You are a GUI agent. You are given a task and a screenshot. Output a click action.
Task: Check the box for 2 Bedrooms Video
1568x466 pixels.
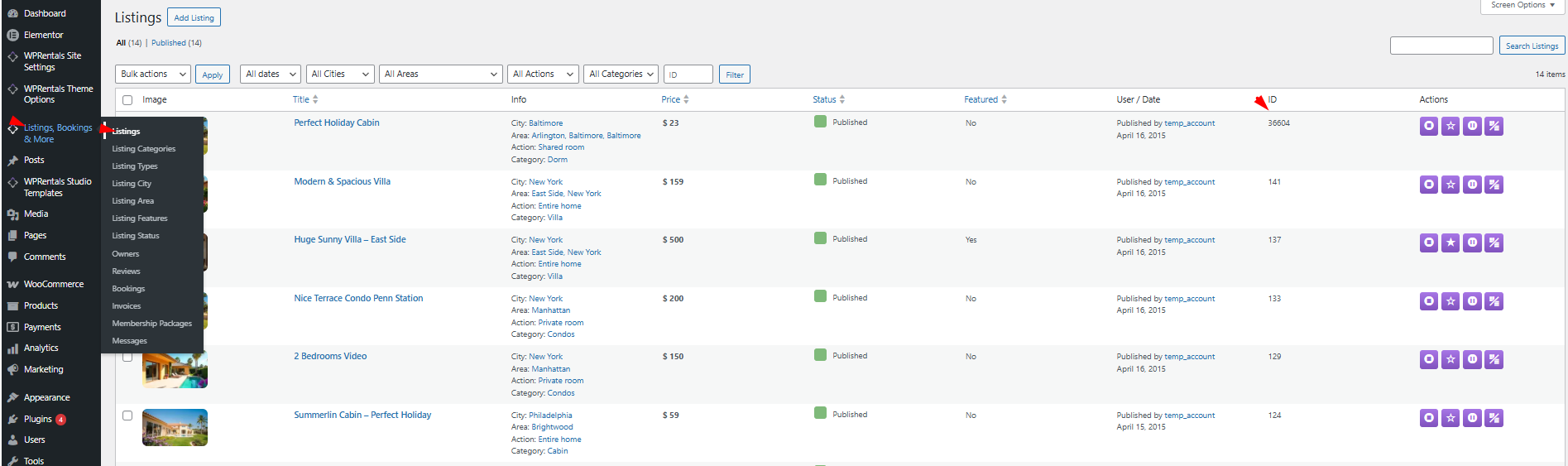[x=127, y=357]
